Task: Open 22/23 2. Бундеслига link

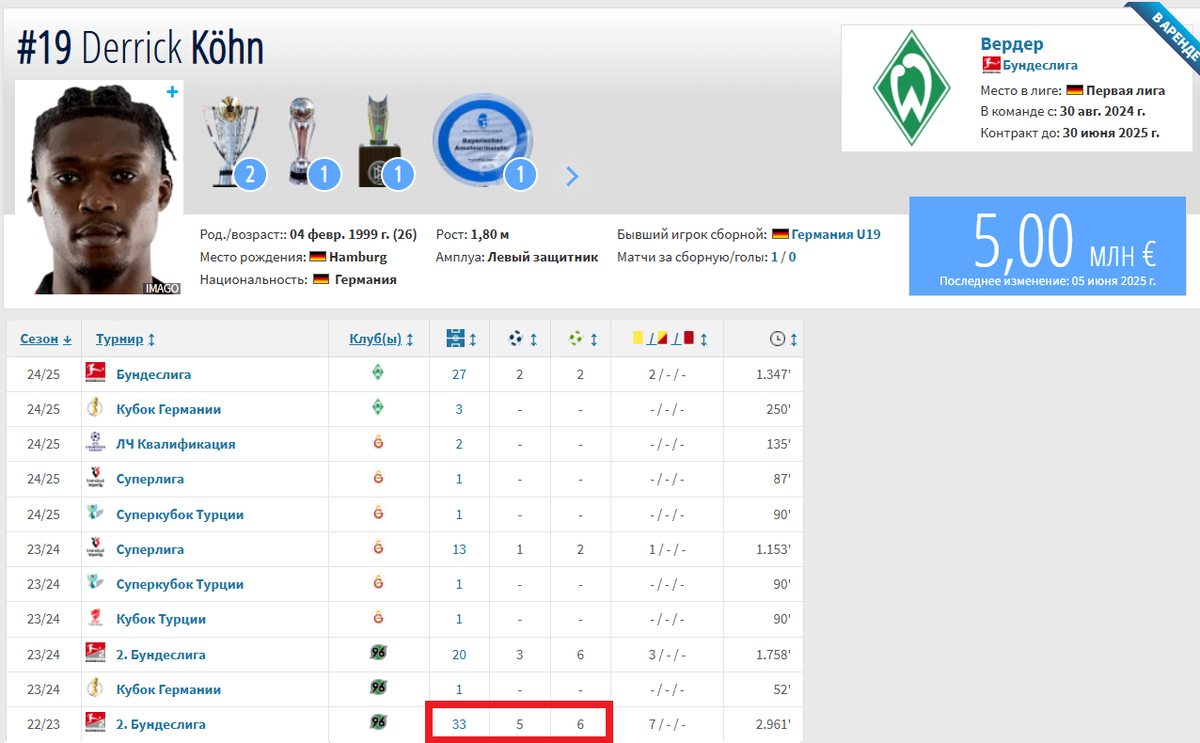Action: (161, 724)
